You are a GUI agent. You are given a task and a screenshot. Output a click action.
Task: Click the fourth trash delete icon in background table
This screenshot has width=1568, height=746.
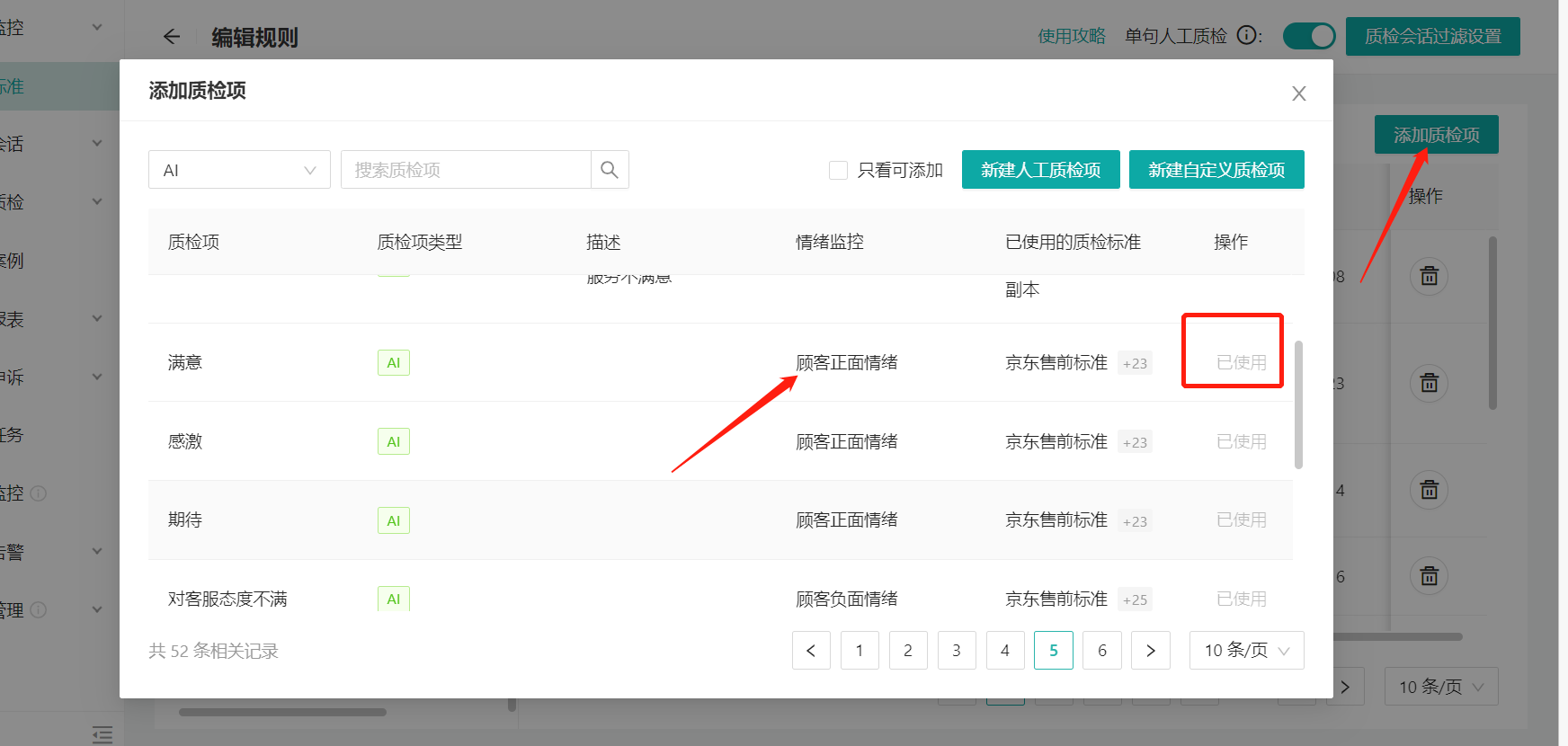coord(1429,575)
